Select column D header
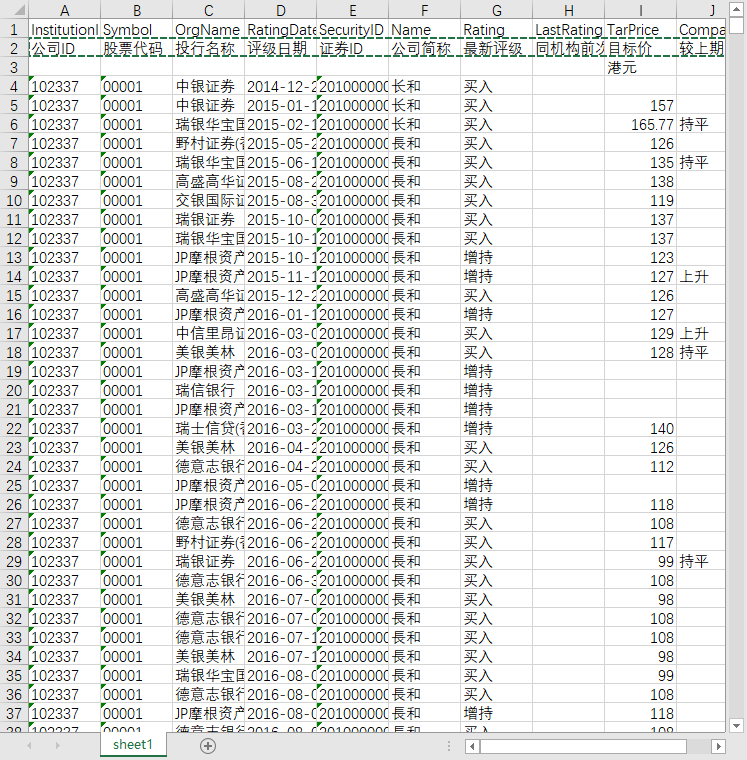Image resolution: width=747 pixels, height=760 pixels. point(280,10)
